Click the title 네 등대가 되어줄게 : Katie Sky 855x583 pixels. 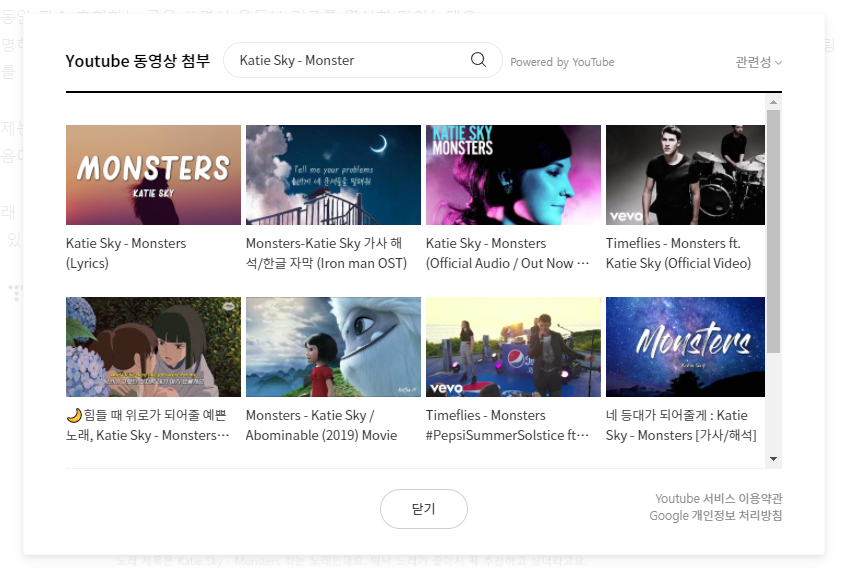pyautogui.click(x=681, y=425)
